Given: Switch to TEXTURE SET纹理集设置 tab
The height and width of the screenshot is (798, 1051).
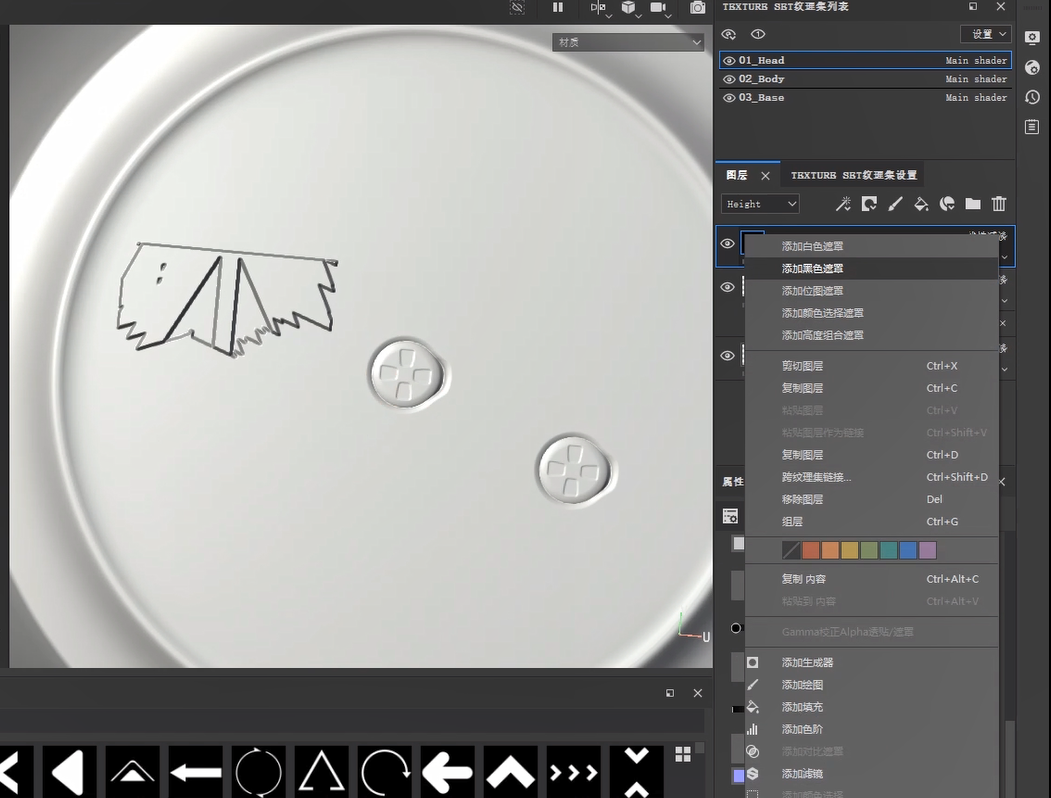Looking at the screenshot, I should 853,175.
